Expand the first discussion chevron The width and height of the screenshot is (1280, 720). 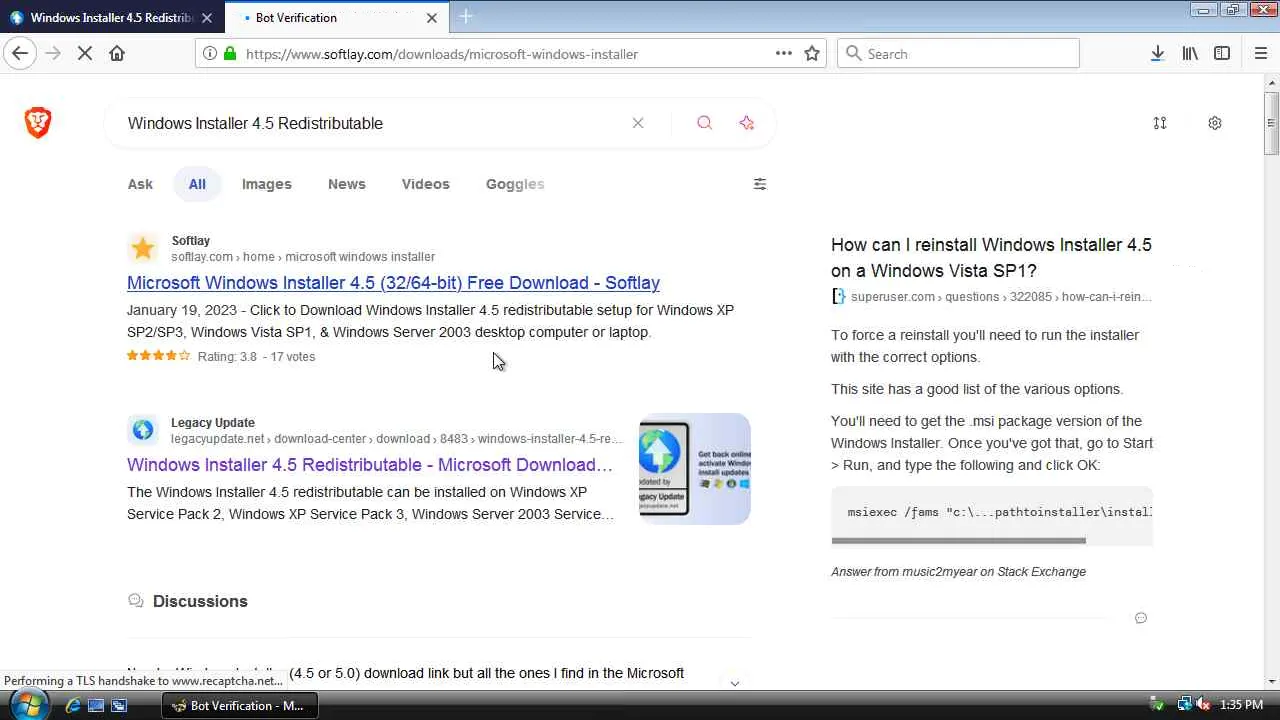click(735, 683)
